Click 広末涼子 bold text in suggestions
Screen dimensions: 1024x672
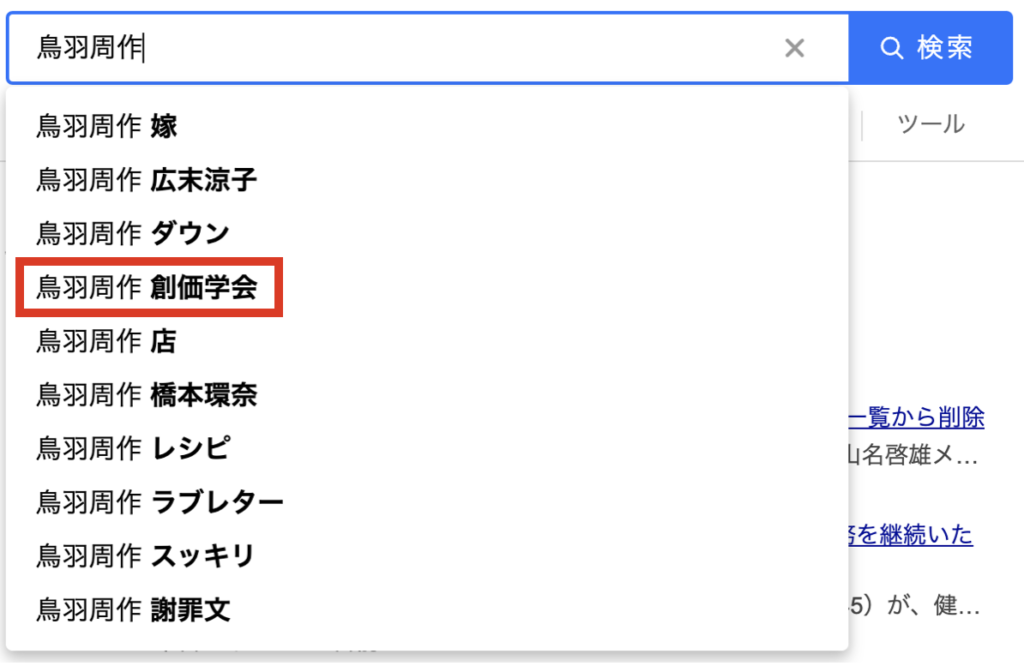[x=204, y=180]
